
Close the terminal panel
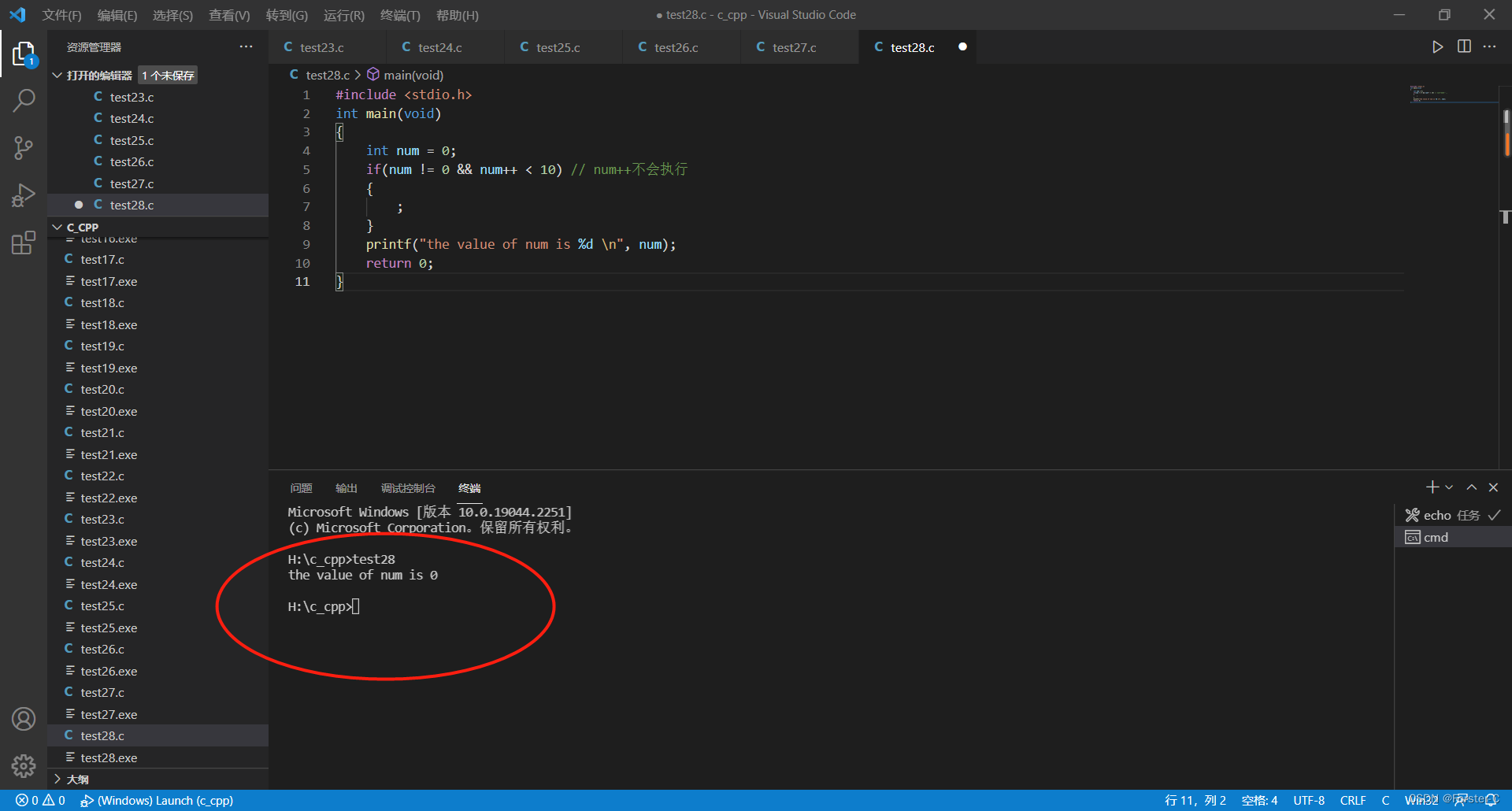[1493, 487]
